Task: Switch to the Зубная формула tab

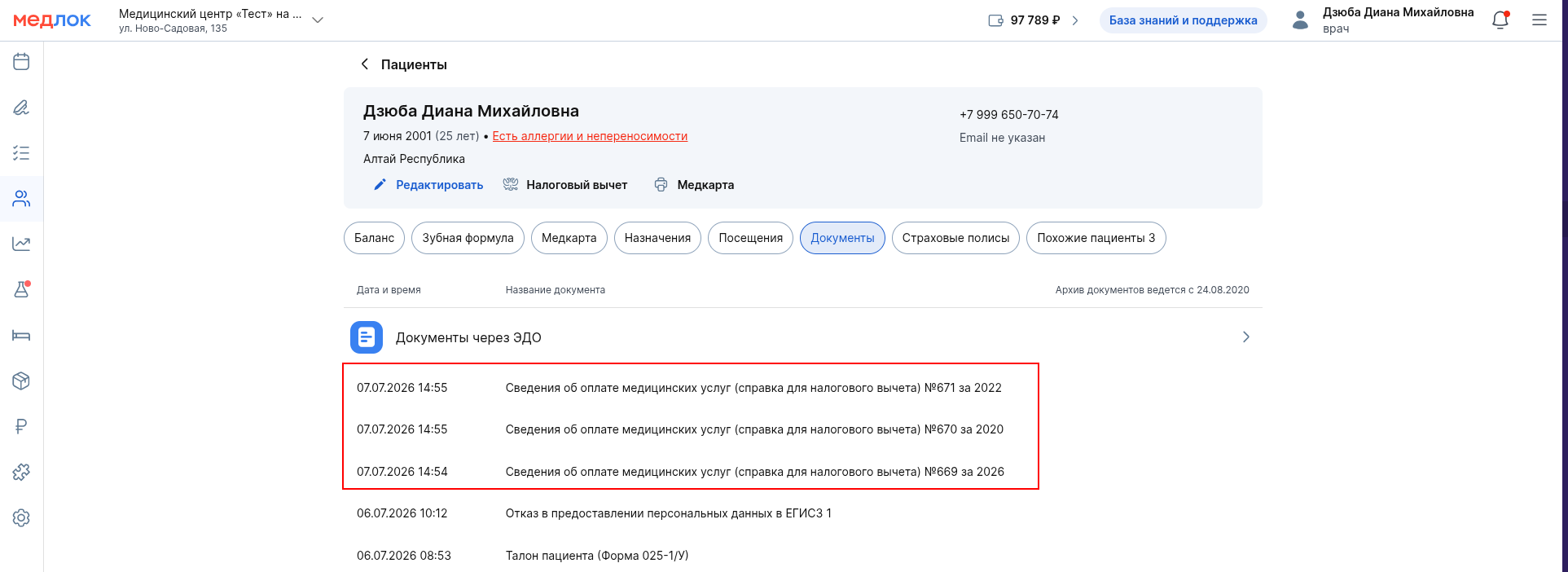Action: 468,238
